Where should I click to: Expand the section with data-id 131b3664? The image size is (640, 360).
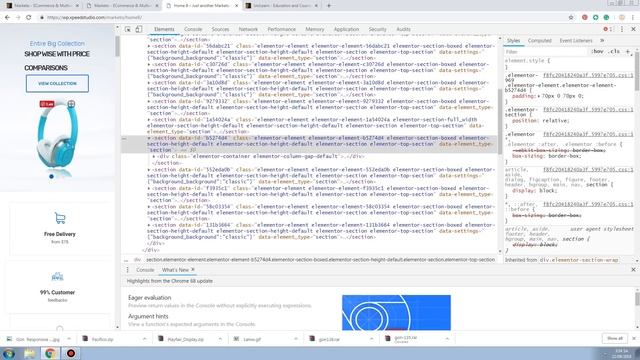coord(149,225)
